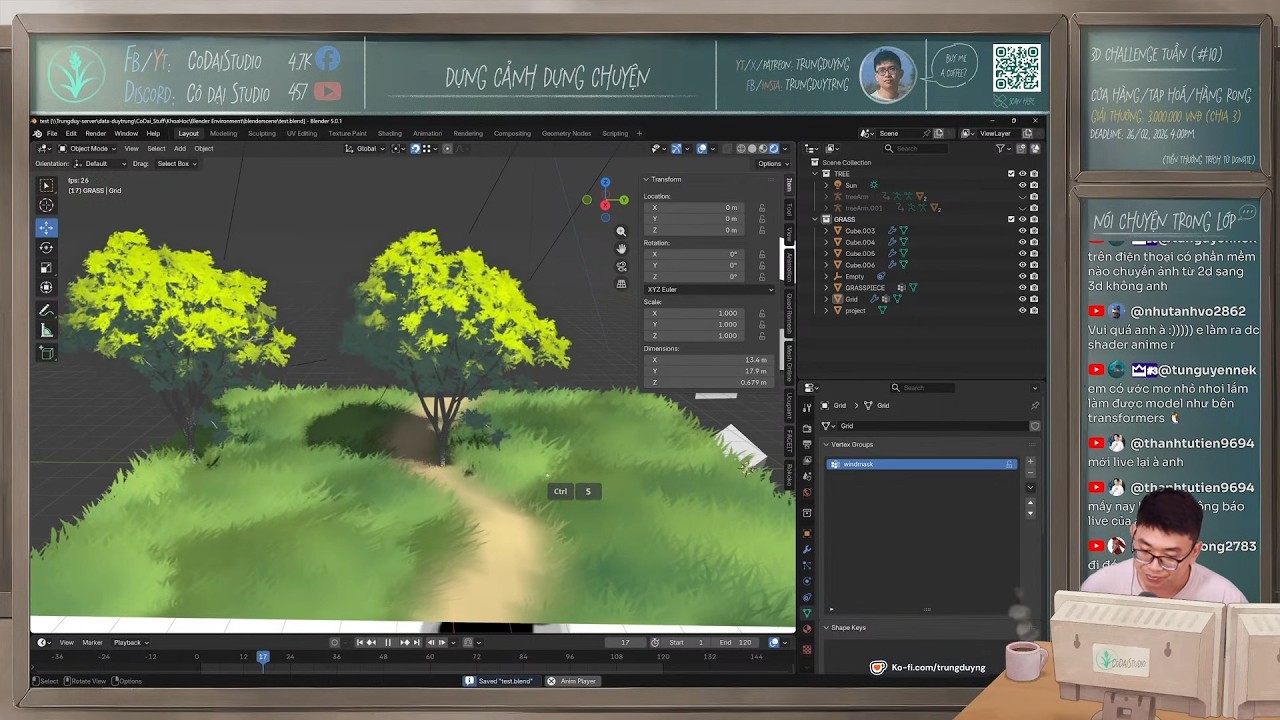
Task: Activate the Rotate tool
Action: pos(46,247)
